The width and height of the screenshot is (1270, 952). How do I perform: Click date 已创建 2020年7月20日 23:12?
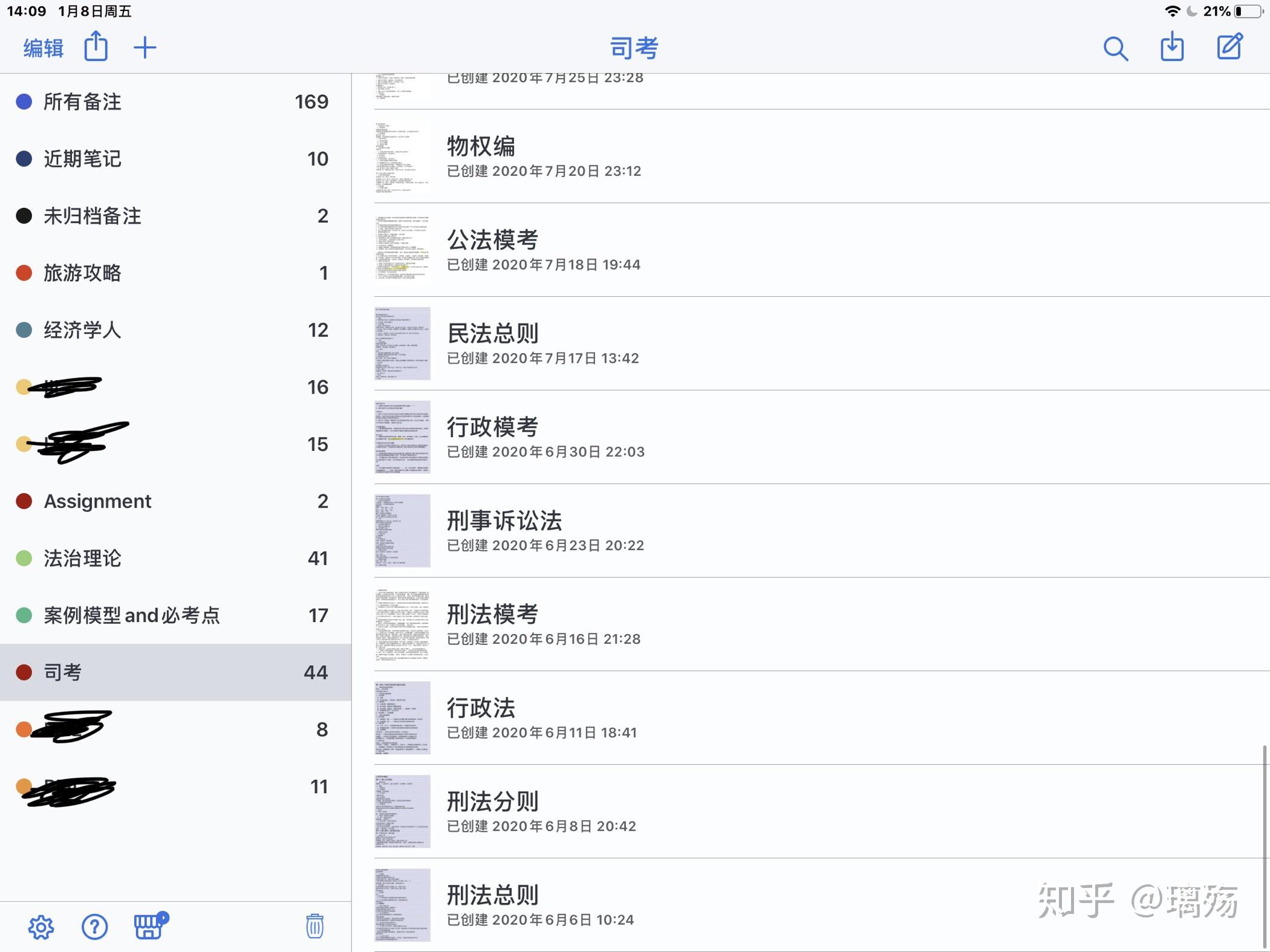[x=544, y=171]
